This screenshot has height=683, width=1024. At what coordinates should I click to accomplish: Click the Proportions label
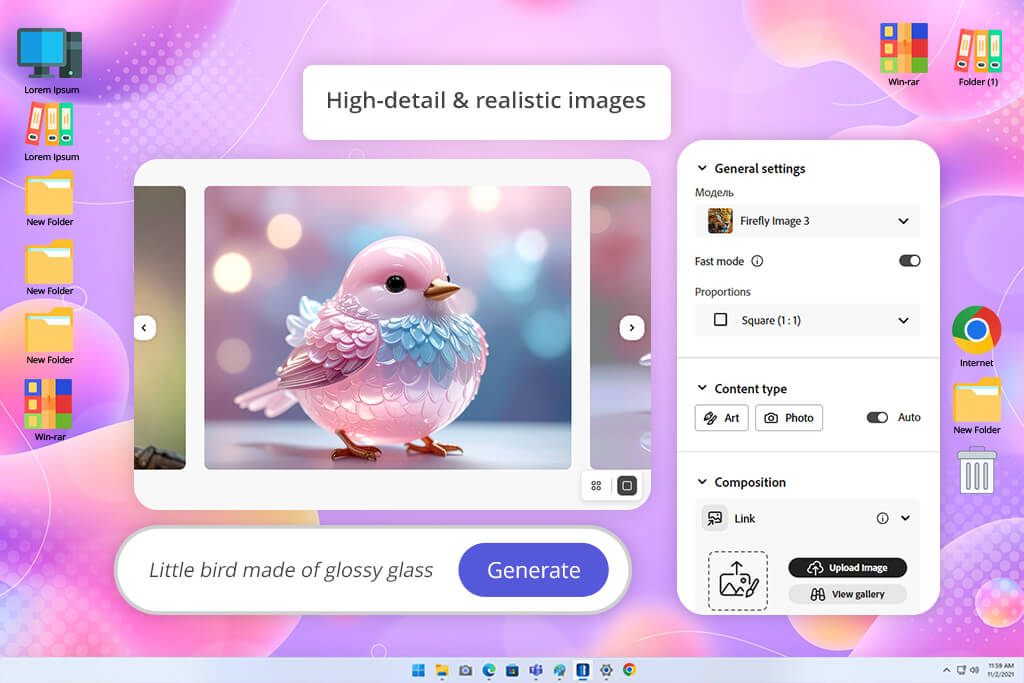pos(722,292)
